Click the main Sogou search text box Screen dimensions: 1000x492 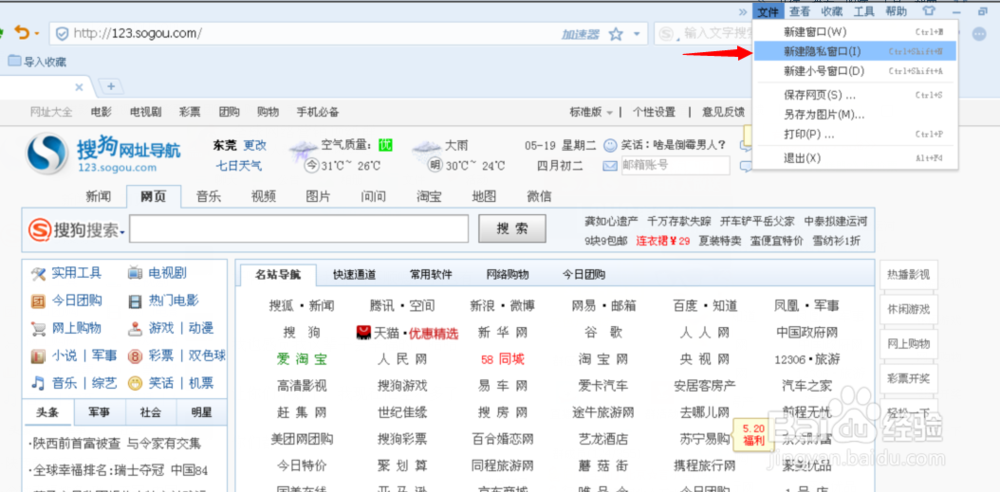click(x=298, y=229)
